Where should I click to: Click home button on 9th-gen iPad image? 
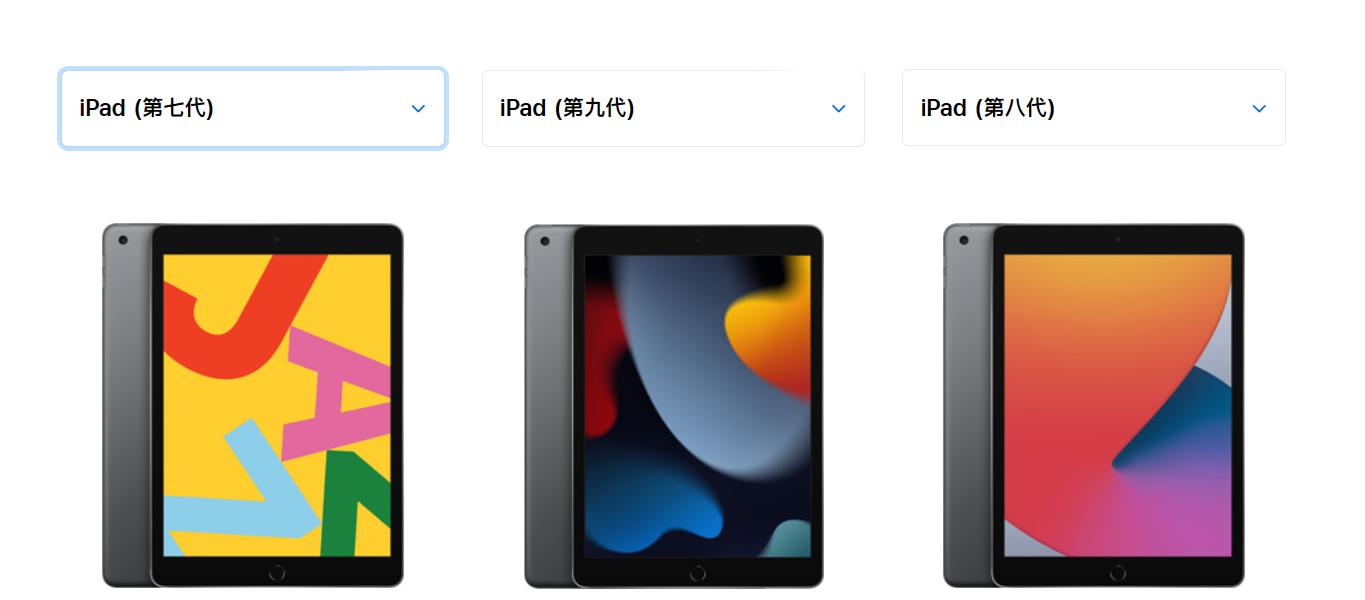pyautogui.click(x=698, y=572)
